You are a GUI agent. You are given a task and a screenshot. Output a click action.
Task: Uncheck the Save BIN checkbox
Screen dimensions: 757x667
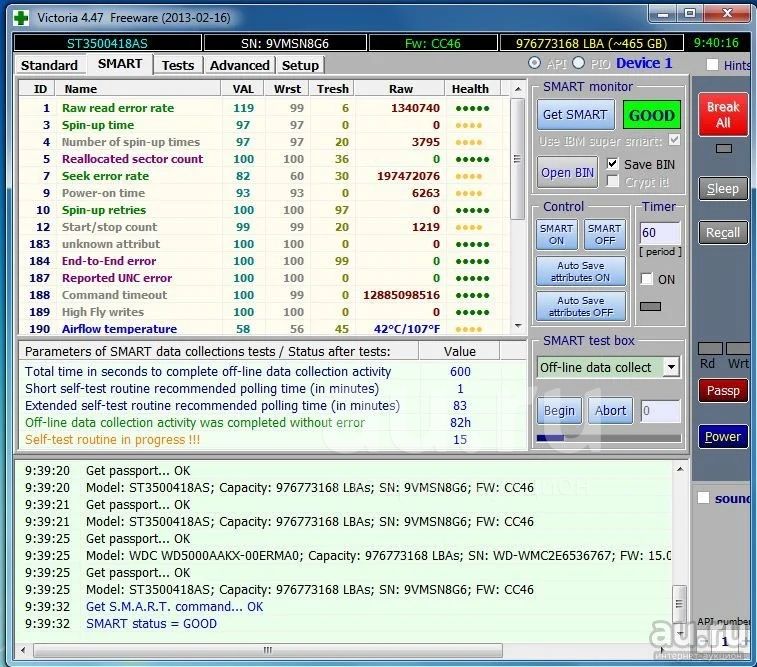pos(612,164)
